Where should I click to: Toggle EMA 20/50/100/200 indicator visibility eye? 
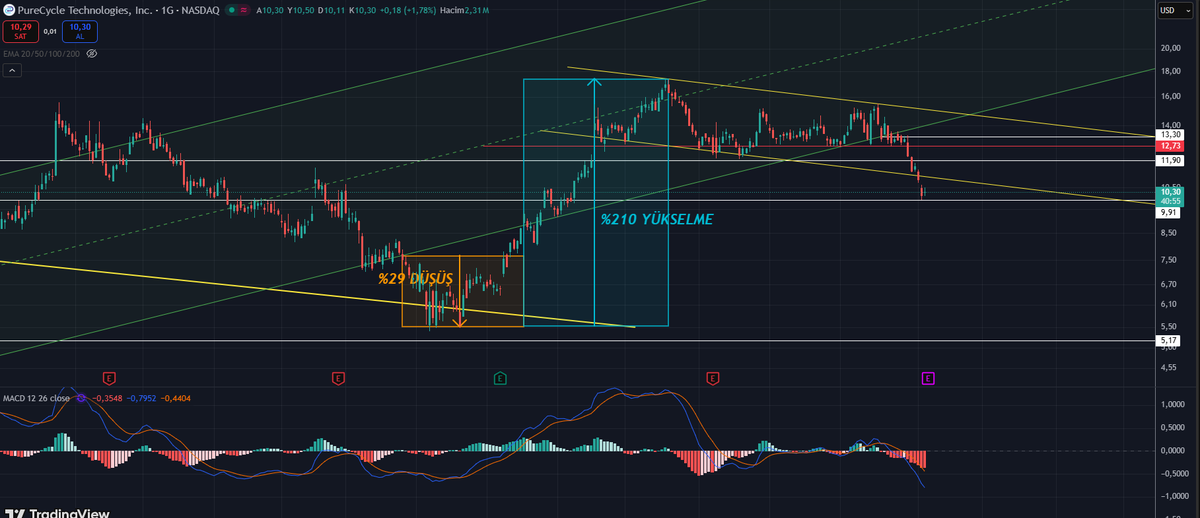tap(92, 52)
